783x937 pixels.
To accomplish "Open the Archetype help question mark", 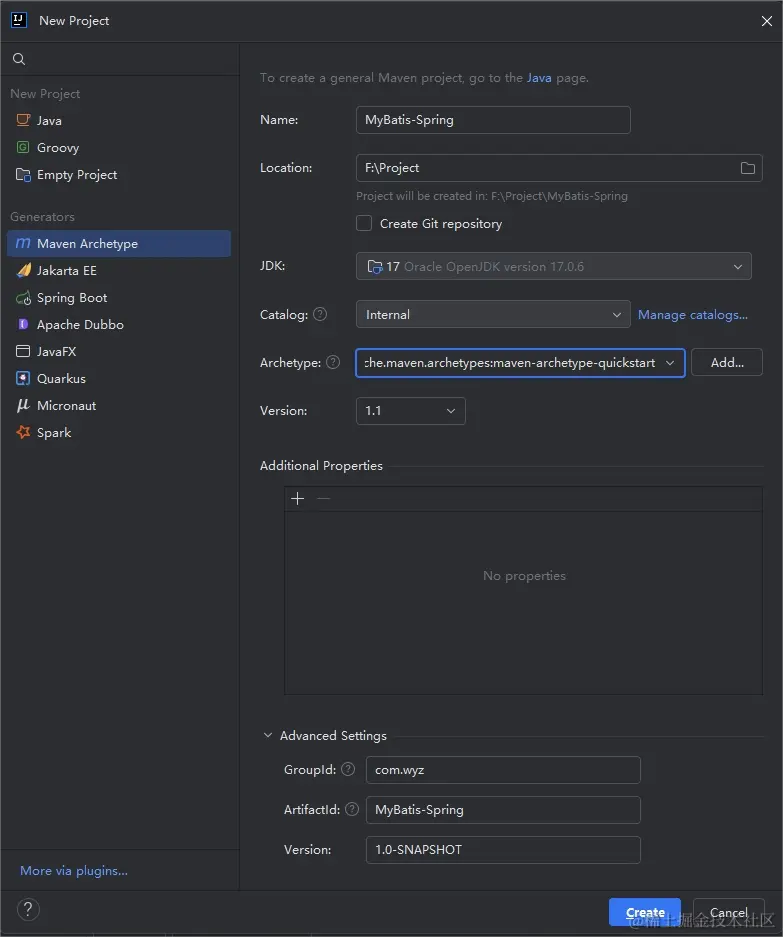I will pyautogui.click(x=333, y=362).
